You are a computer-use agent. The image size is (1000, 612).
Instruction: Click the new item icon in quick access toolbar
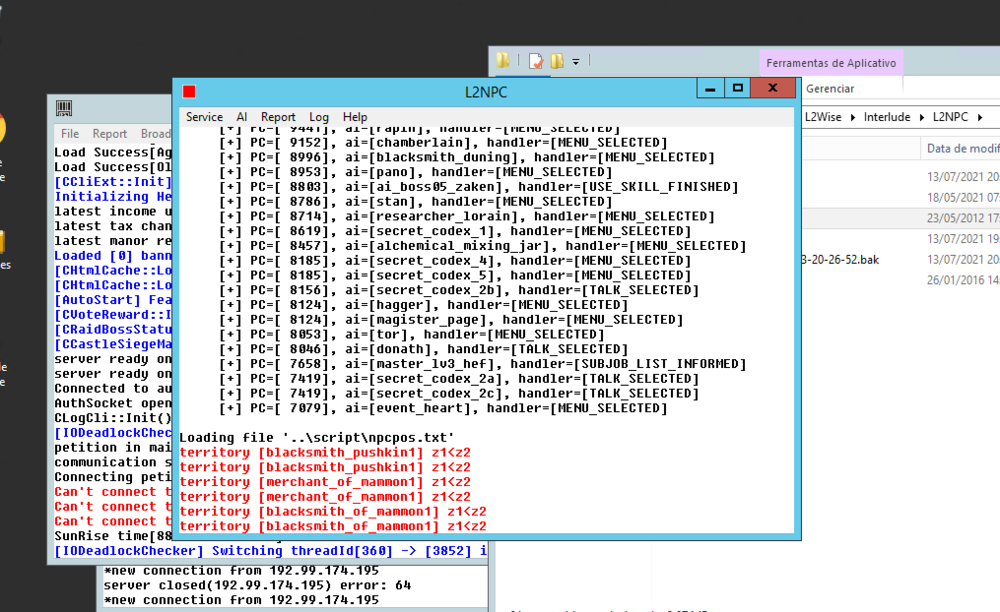(535, 60)
